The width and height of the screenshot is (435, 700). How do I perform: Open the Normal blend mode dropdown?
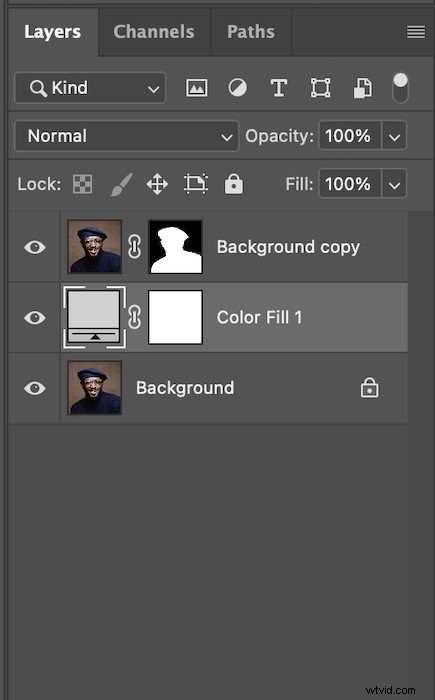pos(127,136)
